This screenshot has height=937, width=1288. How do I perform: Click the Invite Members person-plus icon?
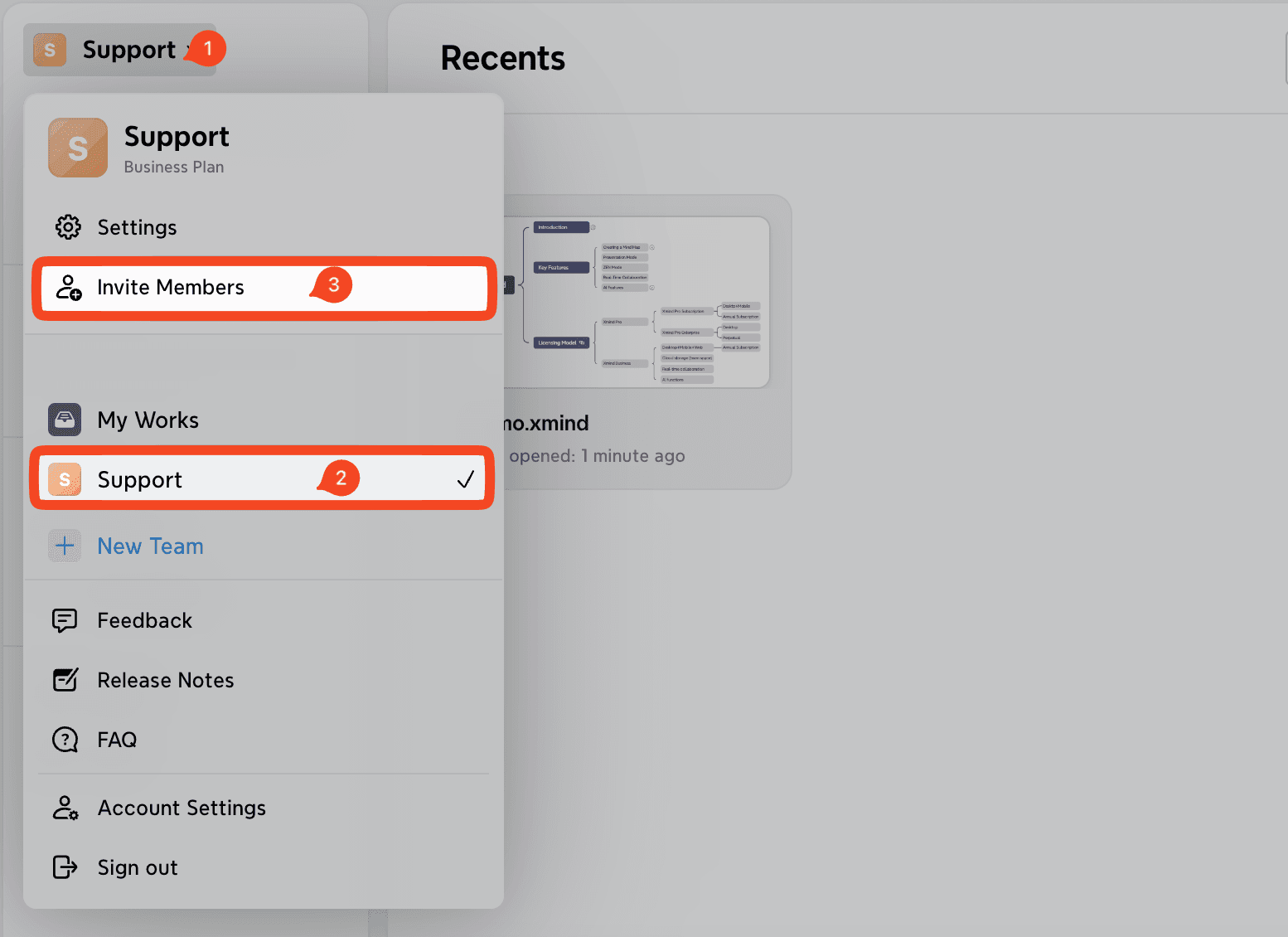[x=68, y=287]
